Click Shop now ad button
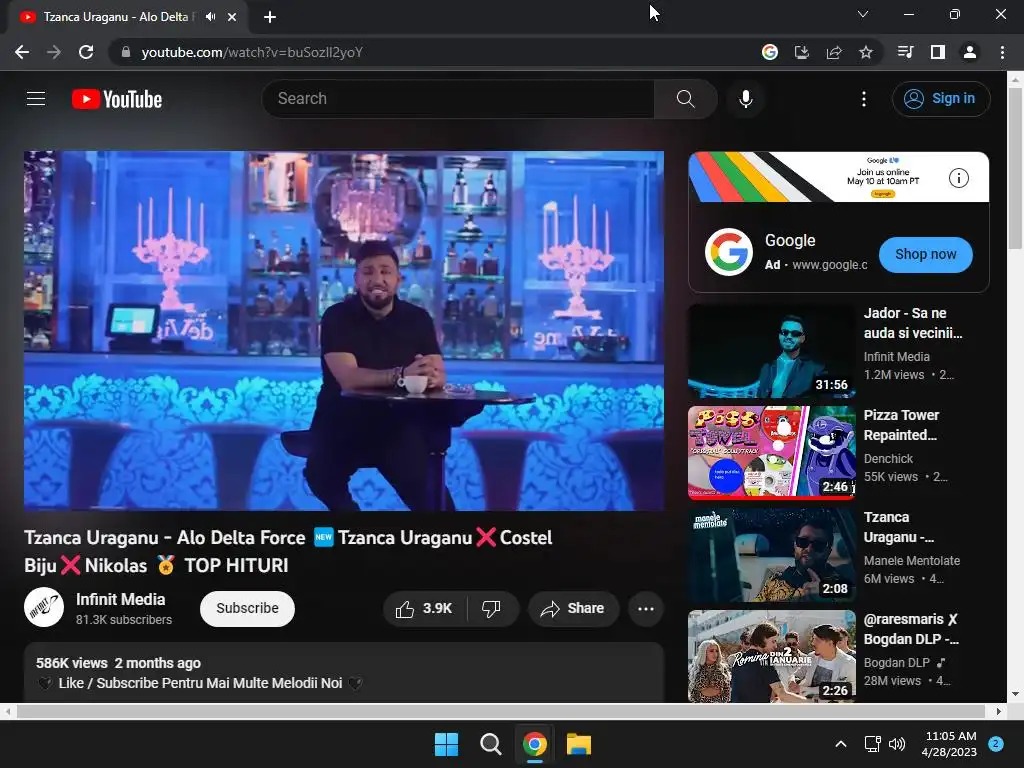 [x=925, y=255]
